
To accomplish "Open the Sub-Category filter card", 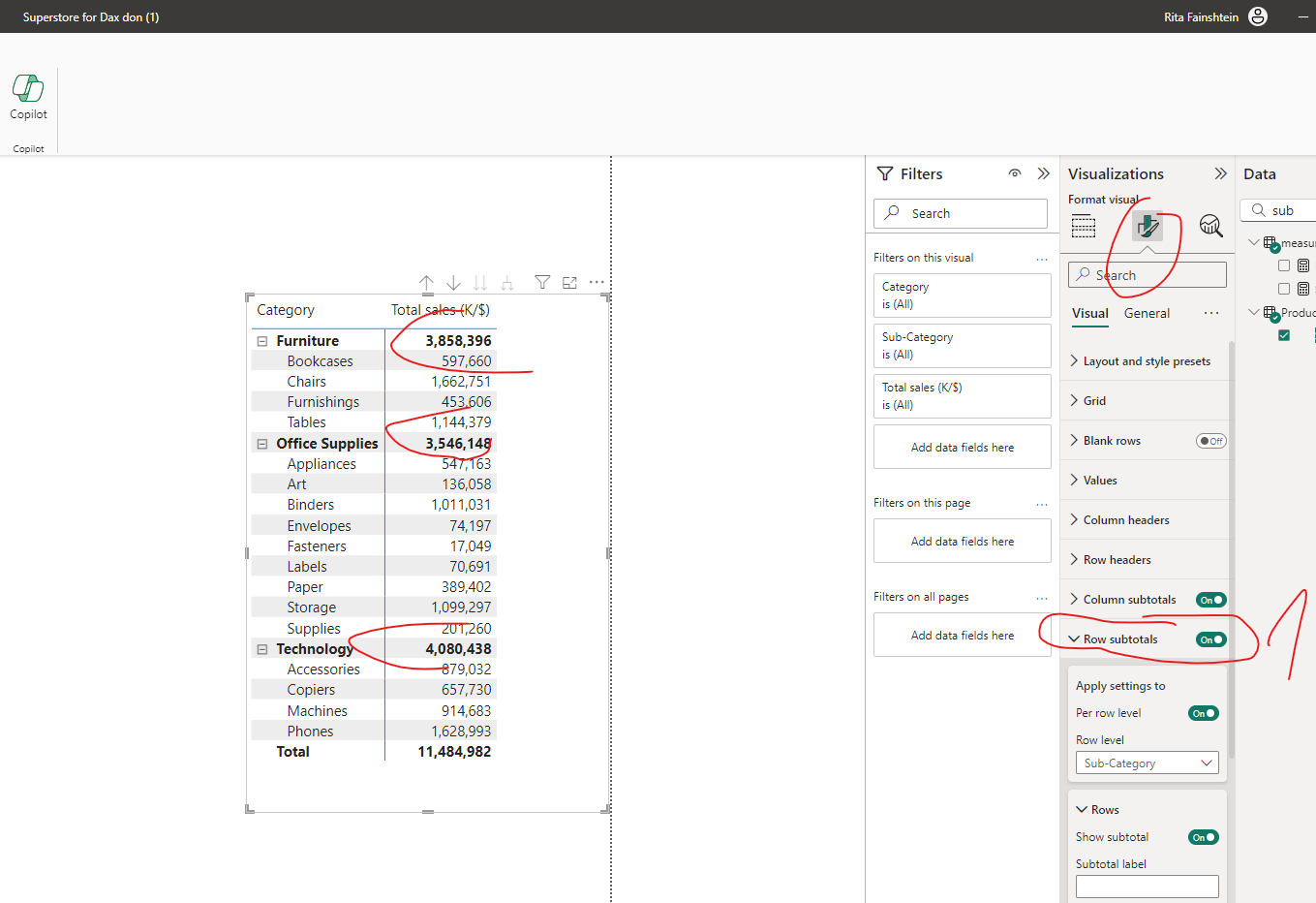I will (963, 346).
